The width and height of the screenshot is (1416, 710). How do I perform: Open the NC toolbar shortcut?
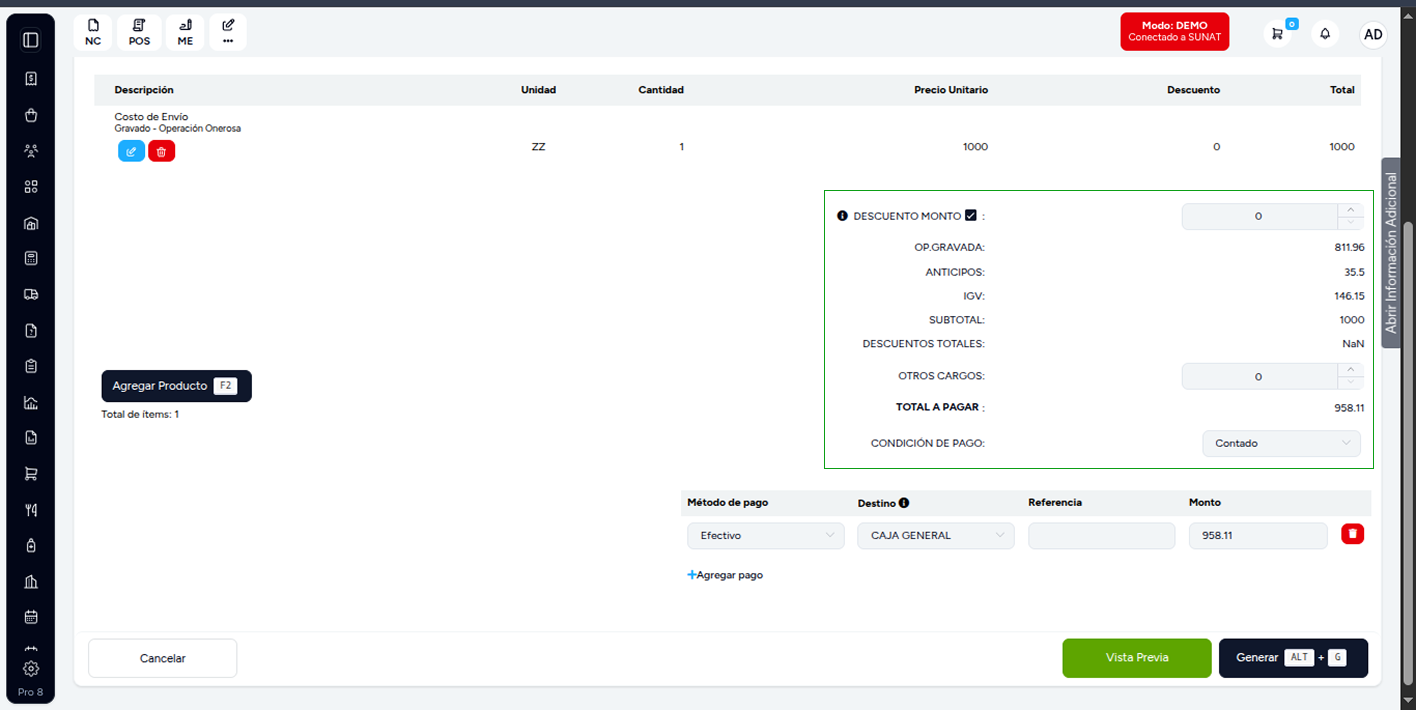pyautogui.click(x=93, y=33)
